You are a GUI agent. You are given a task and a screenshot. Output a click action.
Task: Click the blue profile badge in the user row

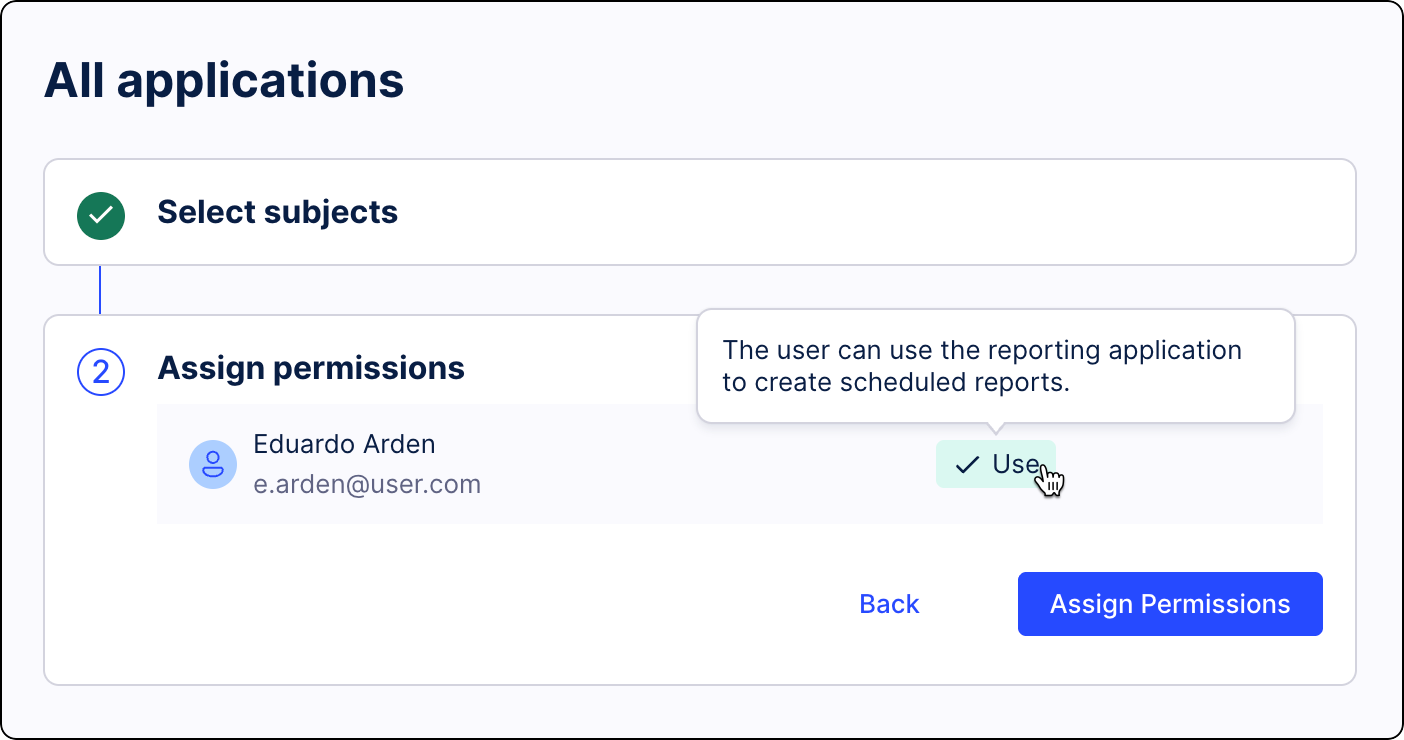tap(213, 464)
